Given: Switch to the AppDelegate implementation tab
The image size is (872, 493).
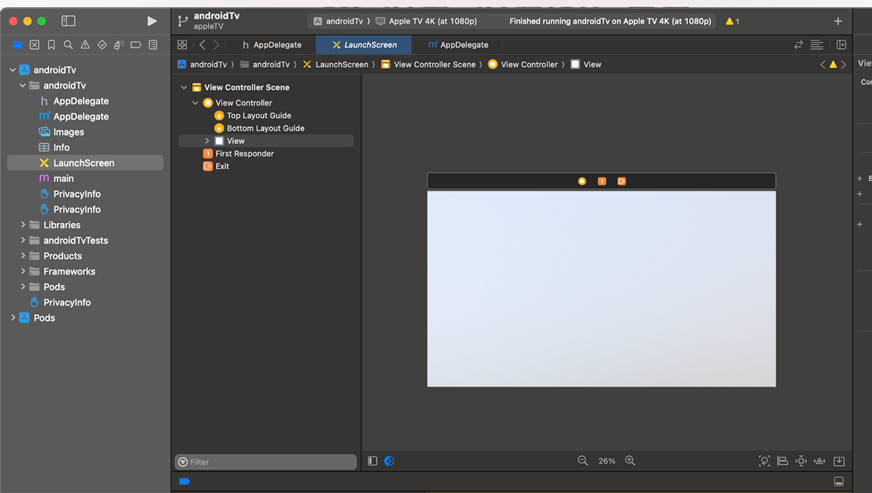Looking at the screenshot, I should click(458, 45).
